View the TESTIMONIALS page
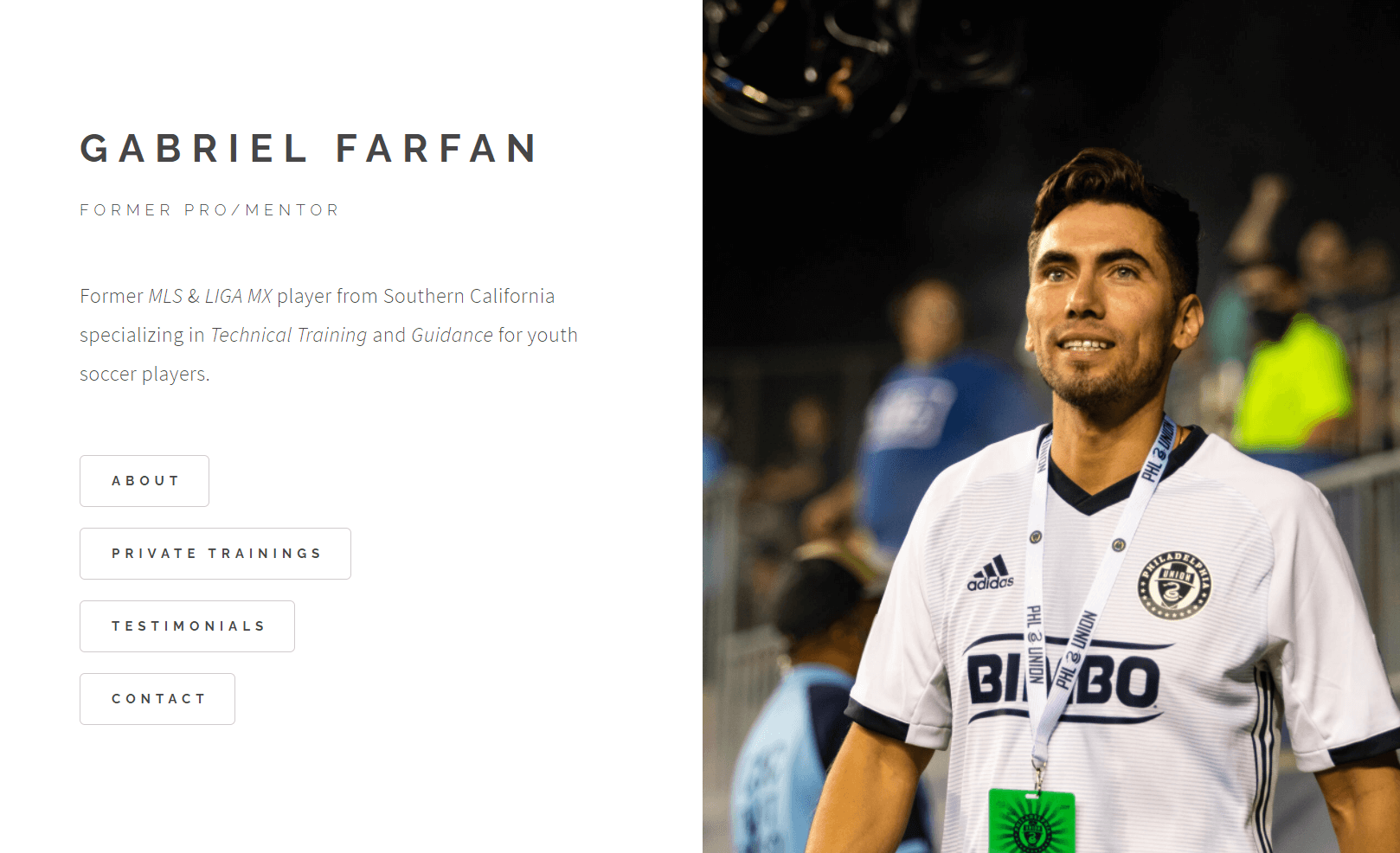This screenshot has width=1400, height=853. pos(187,626)
